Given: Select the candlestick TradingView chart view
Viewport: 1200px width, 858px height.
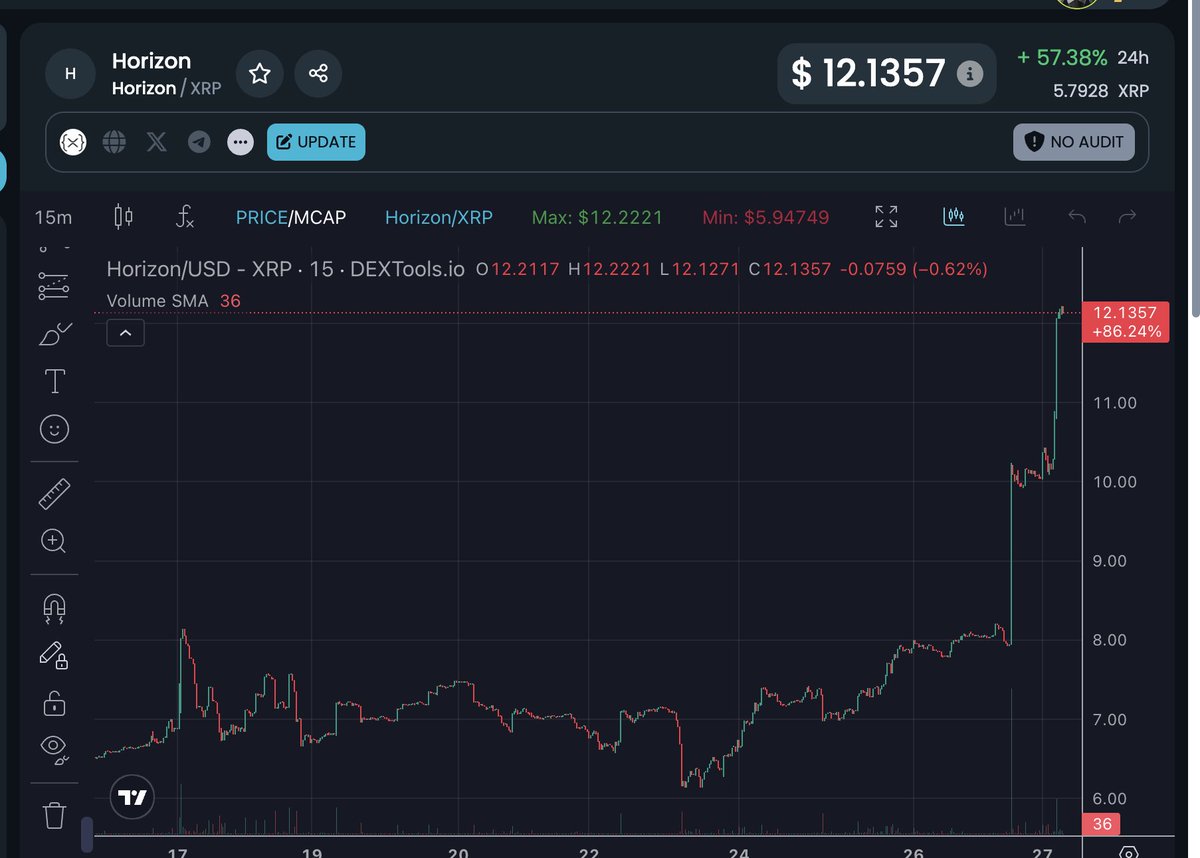Looking at the screenshot, I should (x=954, y=216).
